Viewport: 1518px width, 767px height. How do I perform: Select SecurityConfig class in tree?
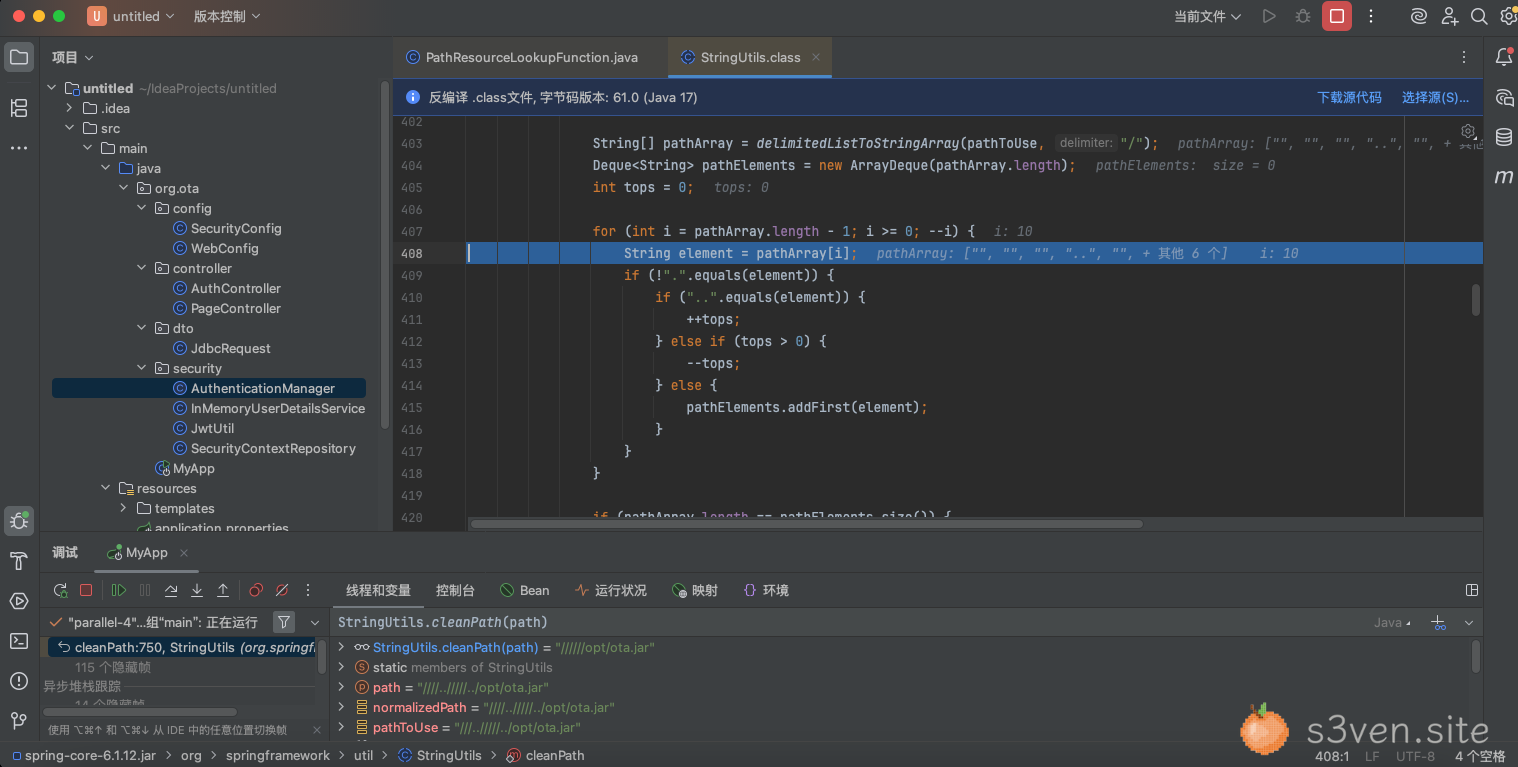pyautogui.click(x=236, y=228)
